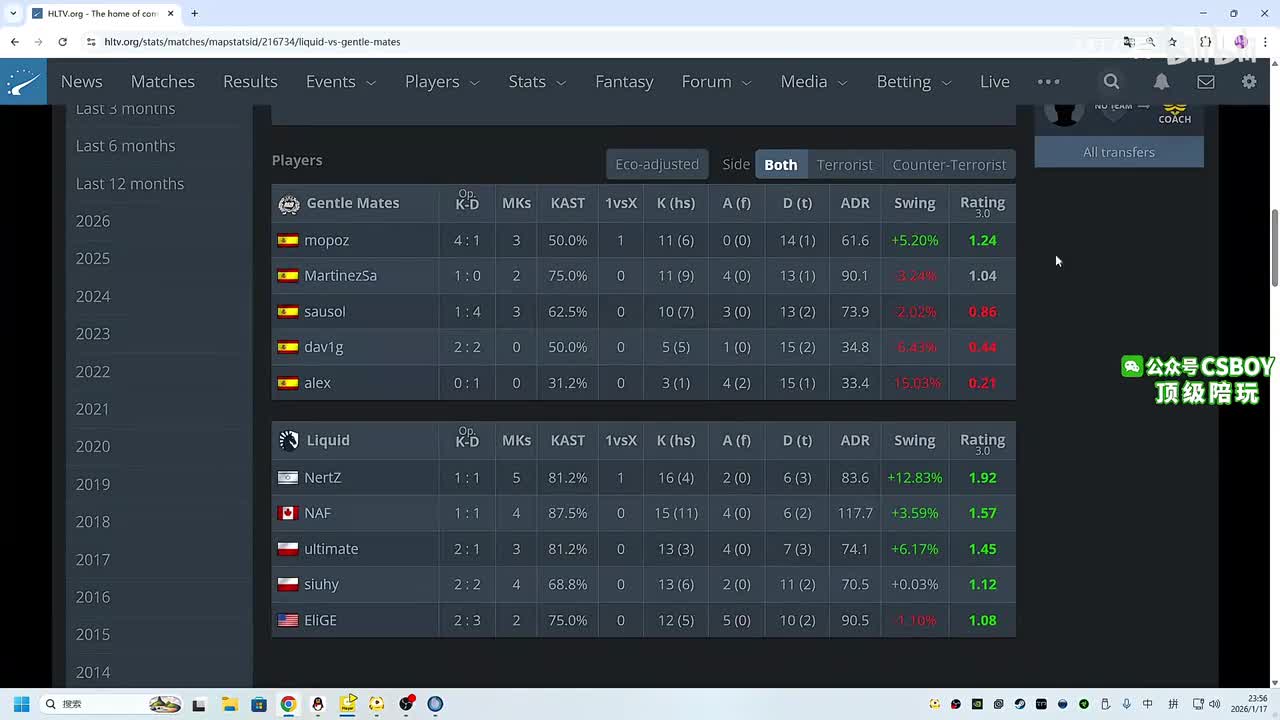The image size is (1280, 720).
Task: Sort Liquid table by ADR column
Action: [x=855, y=441]
